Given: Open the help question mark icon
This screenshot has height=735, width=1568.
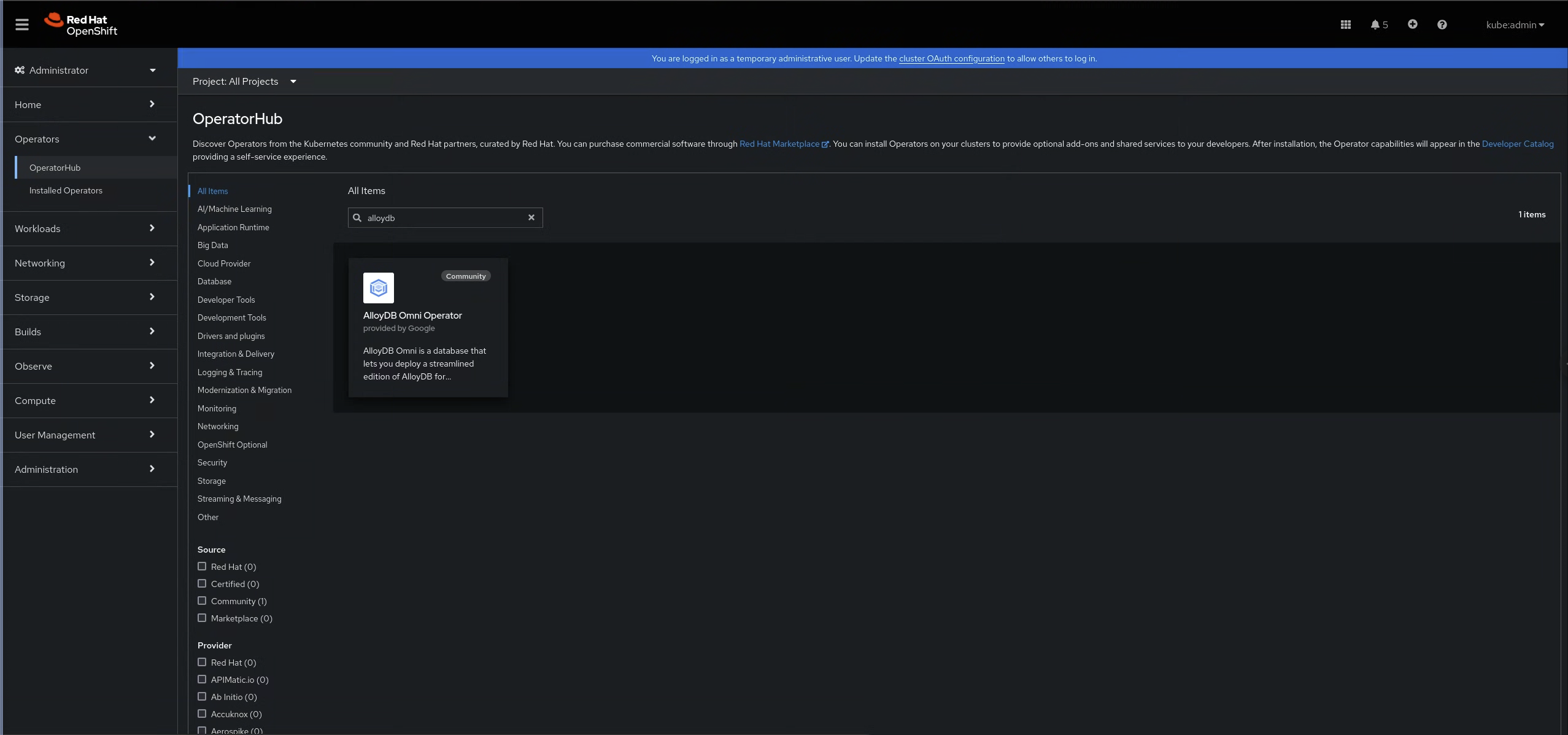Looking at the screenshot, I should coord(1442,25).
